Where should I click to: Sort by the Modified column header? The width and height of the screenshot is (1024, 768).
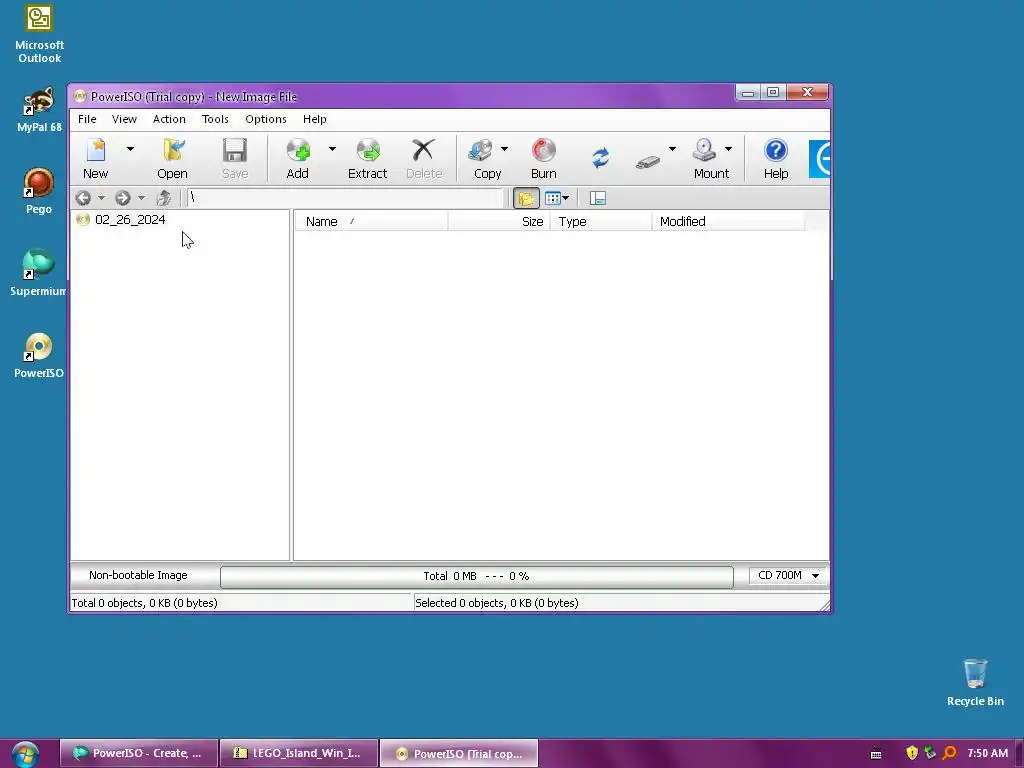click(x=728, y=221)
